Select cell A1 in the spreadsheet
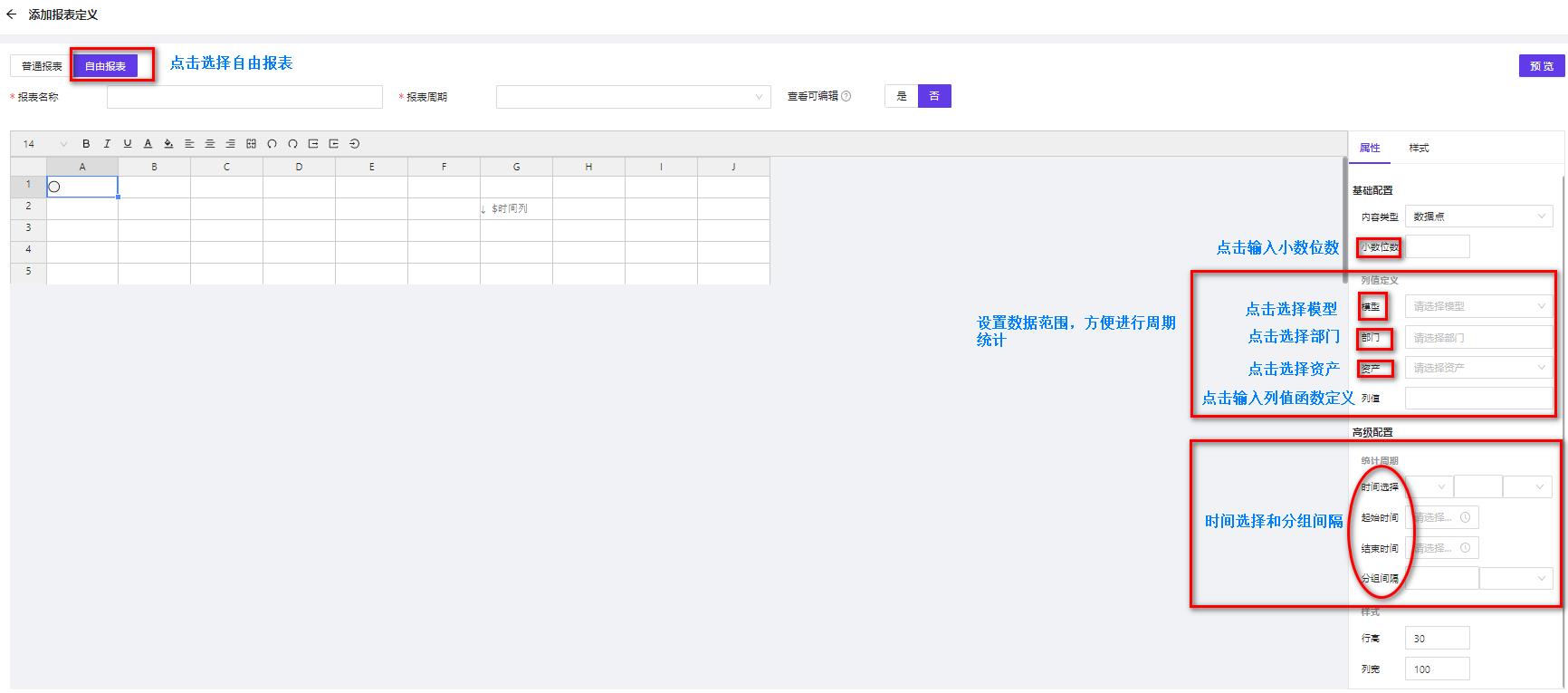Viewport: 1568px width, 693px height. point(82,187)
